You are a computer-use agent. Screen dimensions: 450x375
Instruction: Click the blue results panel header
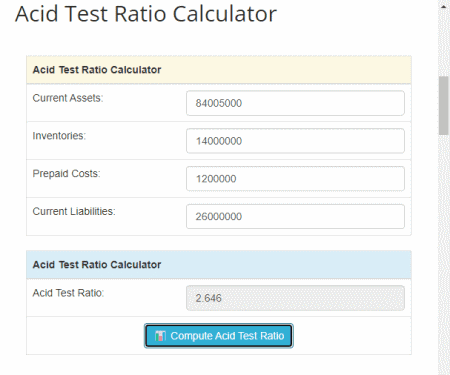[x=219, y=265]
